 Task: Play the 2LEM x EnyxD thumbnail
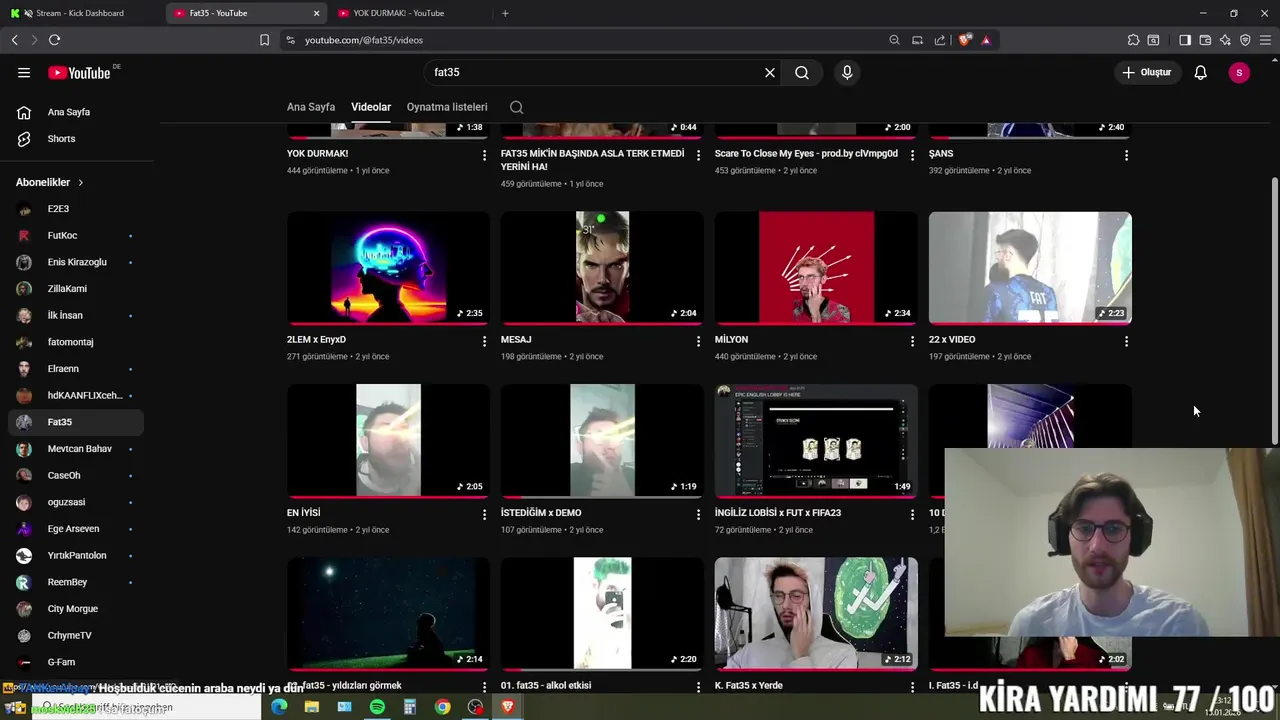point(388,268)
